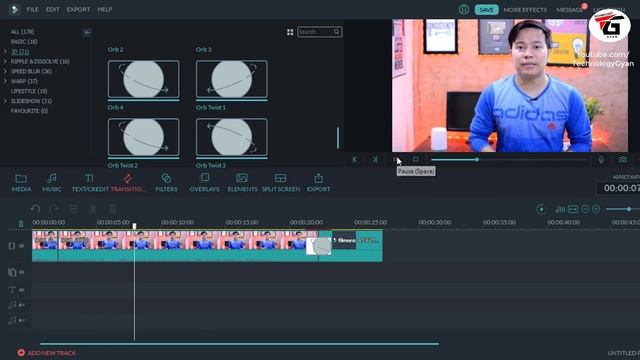Jump to next frame in preview
The image size is (640, 360).
click(375, 160)
